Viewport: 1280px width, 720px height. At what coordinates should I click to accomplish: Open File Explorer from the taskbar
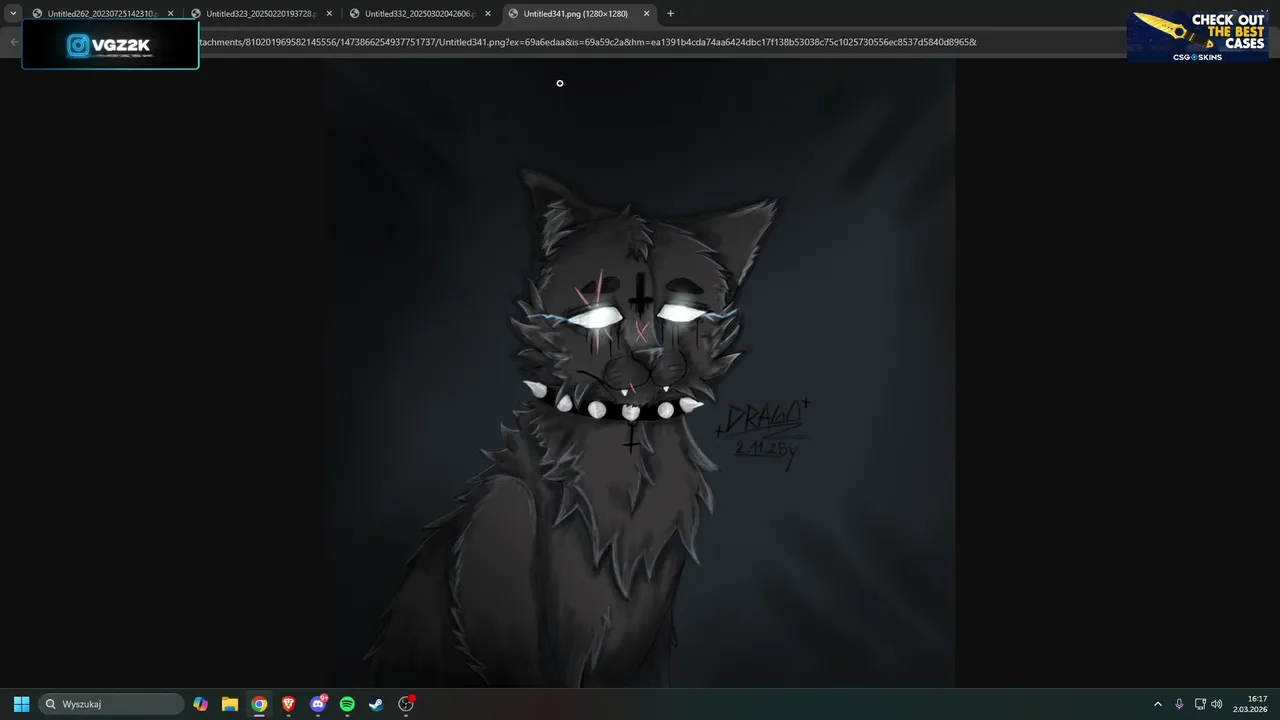coord(230,704)
